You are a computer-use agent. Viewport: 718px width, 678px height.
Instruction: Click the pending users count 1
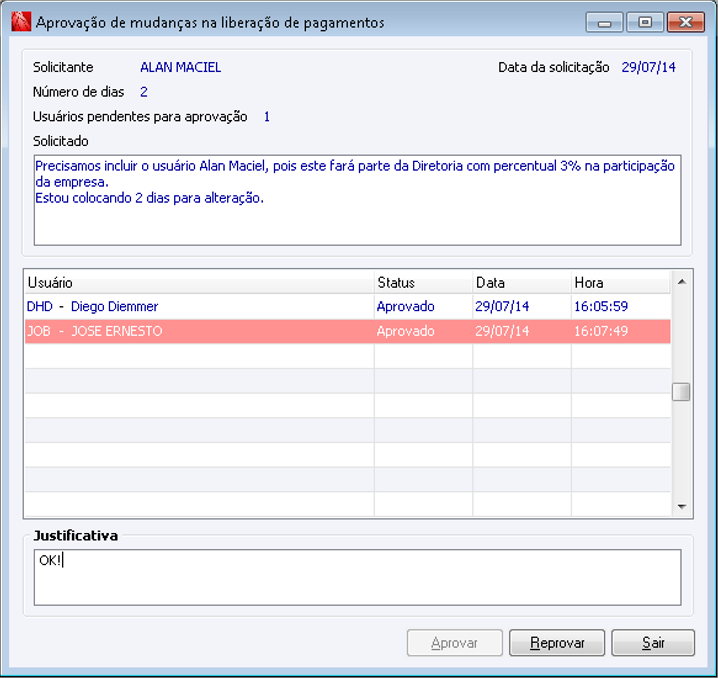pyautogui.click(x=267, y=117)
